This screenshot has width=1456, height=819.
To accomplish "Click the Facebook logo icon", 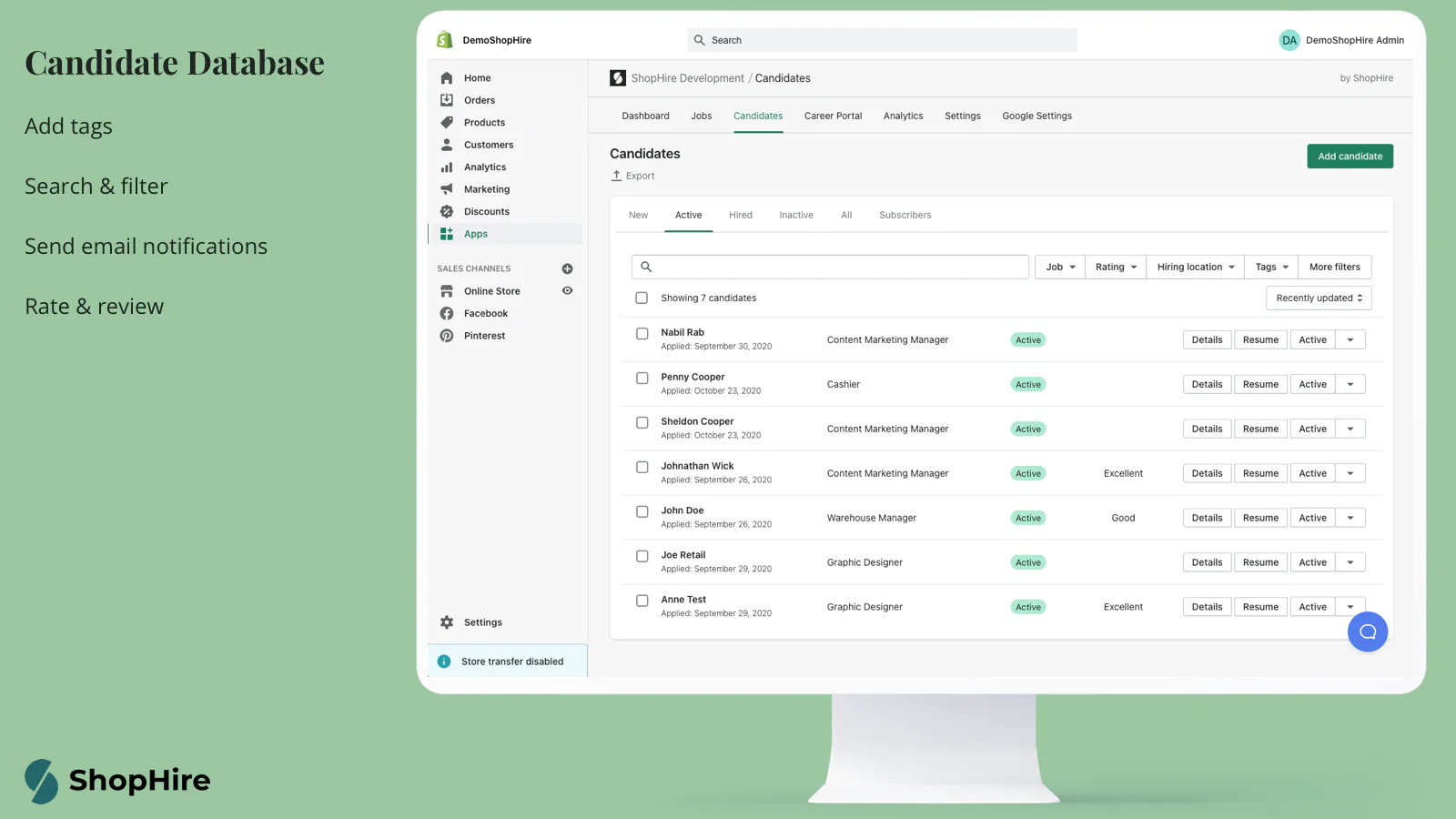I will pyautogui.click(x=447, y=313).
